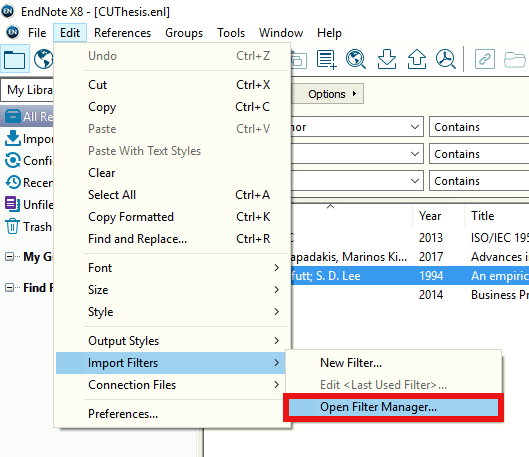
Task: Collapse the Find Full Text tree node
Action: click(9, 288)
